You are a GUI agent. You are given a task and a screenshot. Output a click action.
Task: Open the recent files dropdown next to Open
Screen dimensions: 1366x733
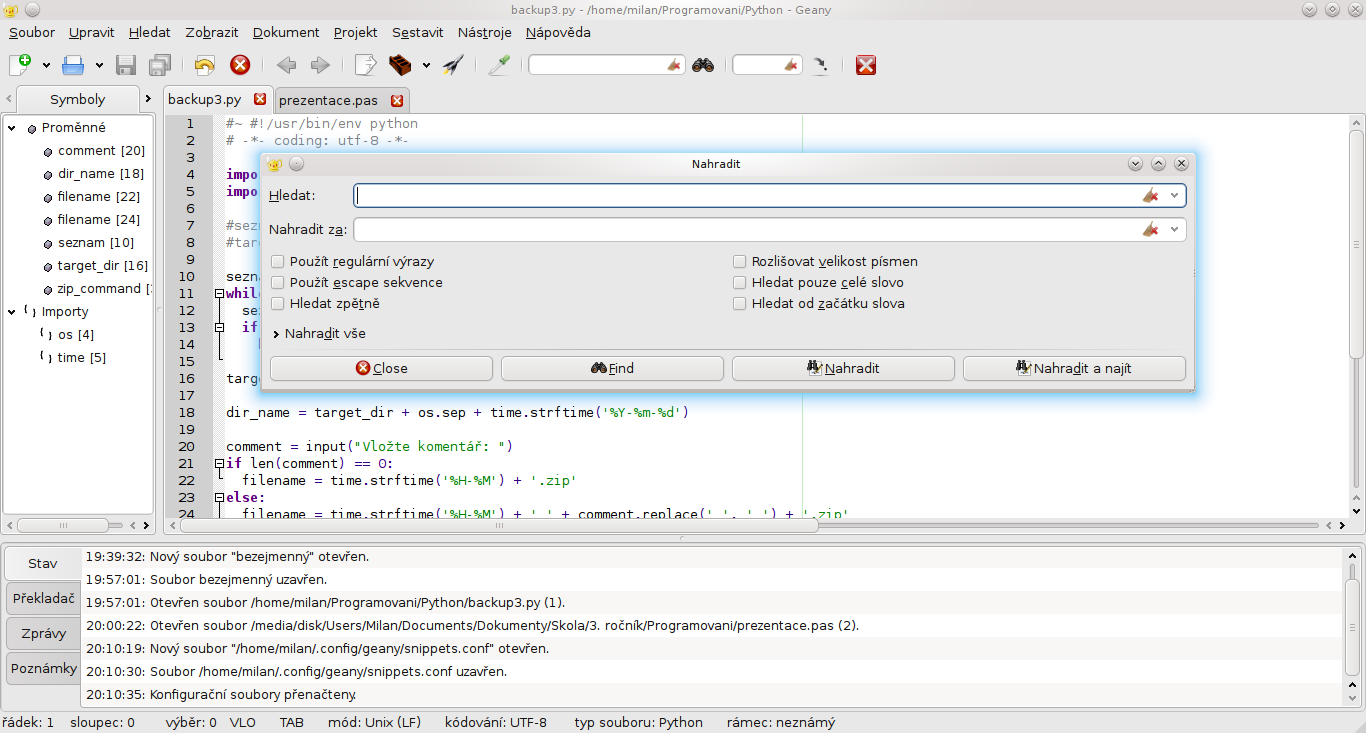point(99,65)
